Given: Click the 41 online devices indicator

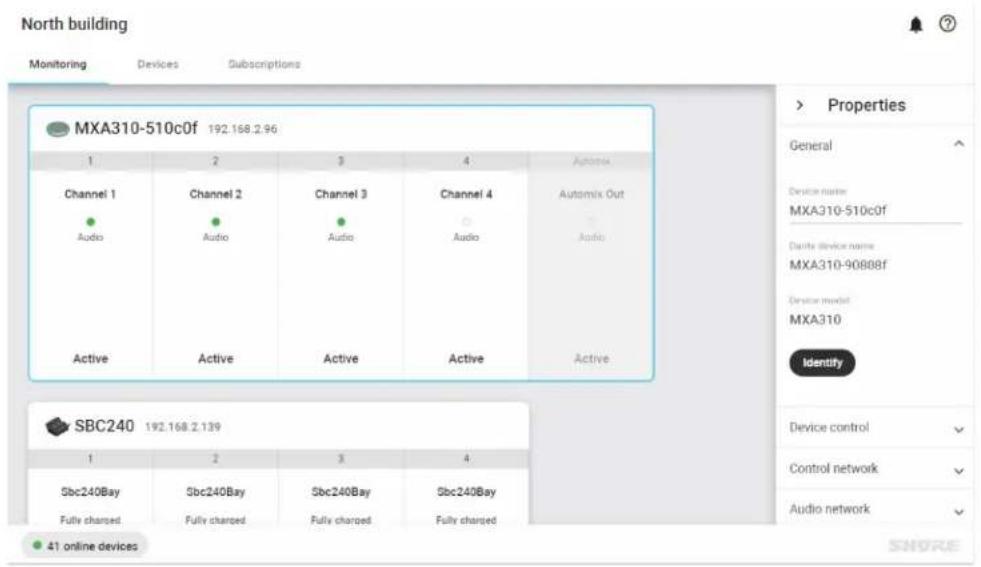Looking at the screenshot, I should [85, 546].
